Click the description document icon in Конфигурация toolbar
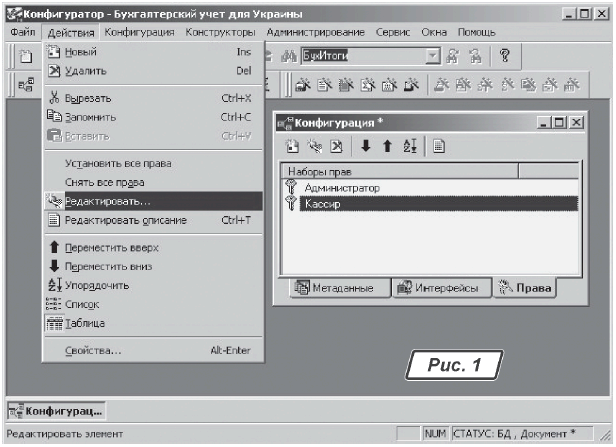The image size is (616, 447). click(438, 145)
